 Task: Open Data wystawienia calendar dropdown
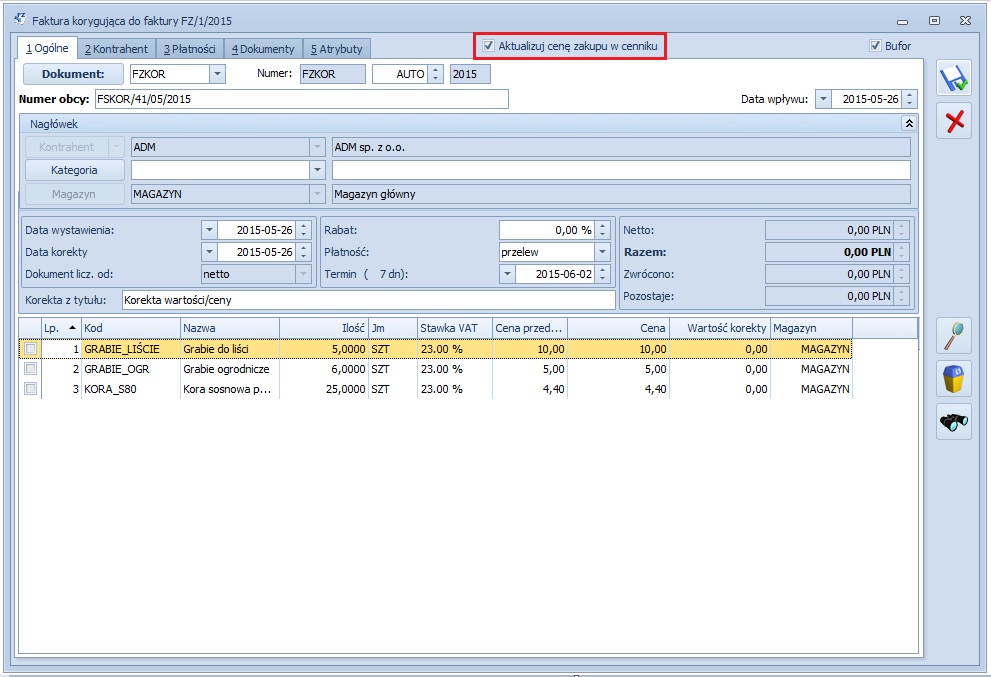(x=209, y=230)
